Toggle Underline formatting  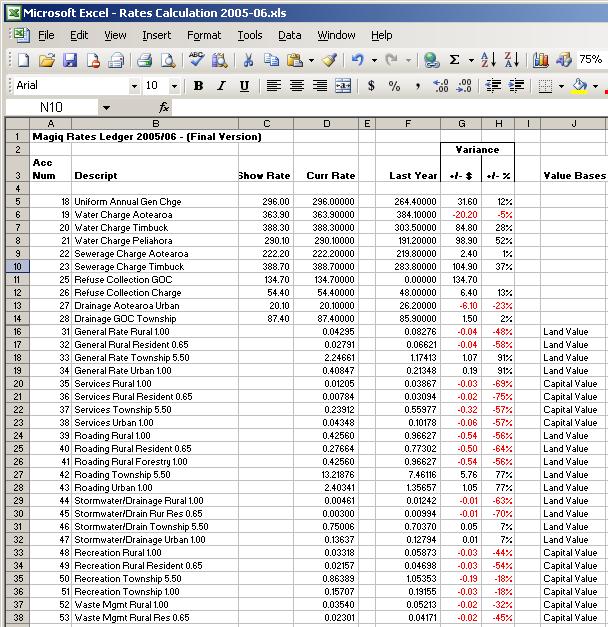point(244,86)
